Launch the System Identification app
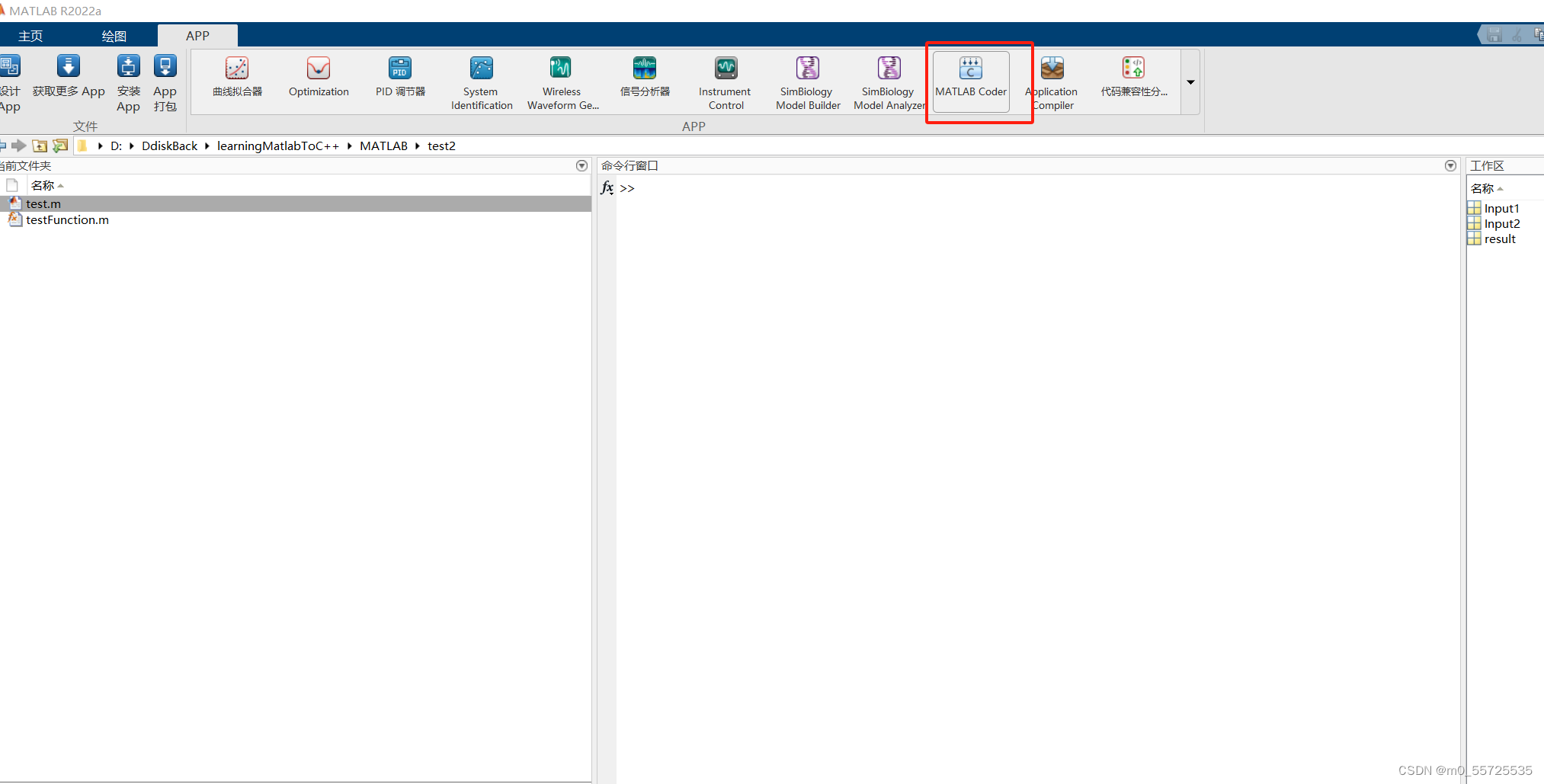 481,80
